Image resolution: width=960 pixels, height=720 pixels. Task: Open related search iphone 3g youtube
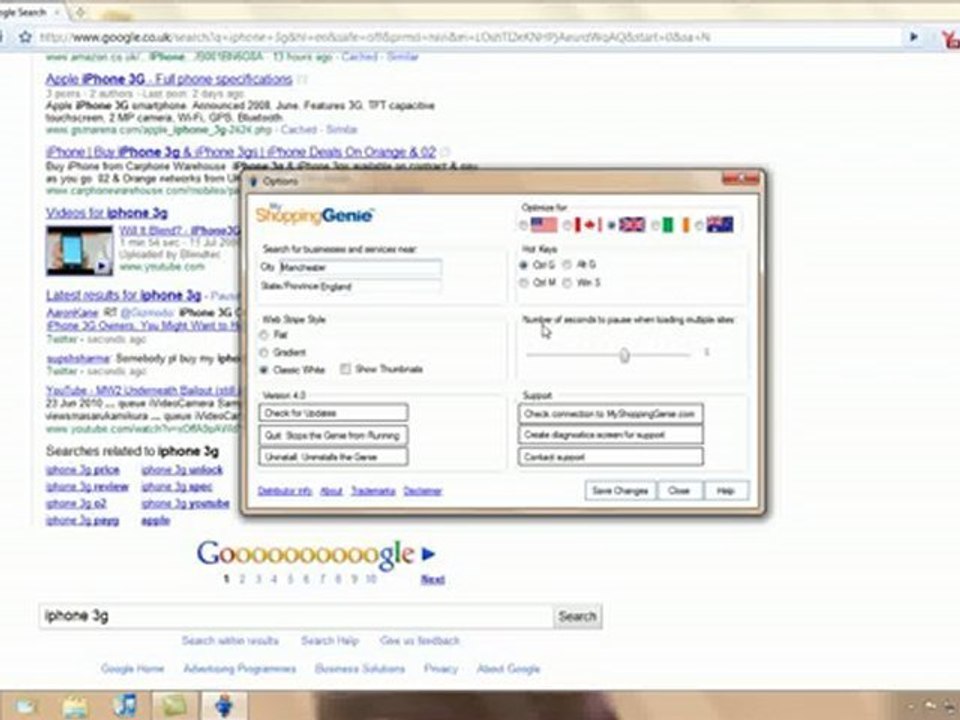pyautogui.click(x=185, y=504)
